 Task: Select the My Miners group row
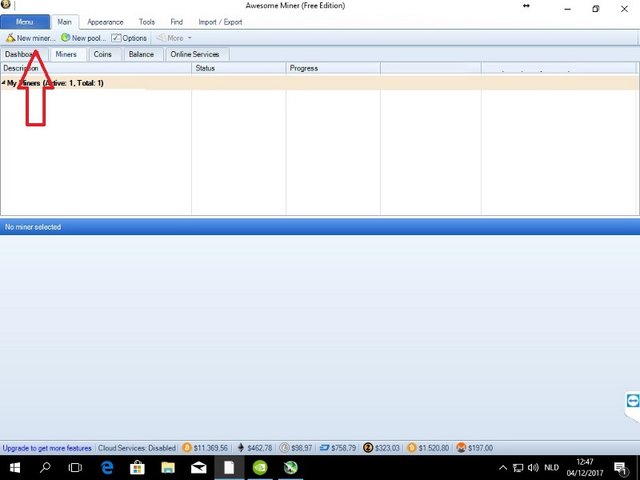coord(319,83)
